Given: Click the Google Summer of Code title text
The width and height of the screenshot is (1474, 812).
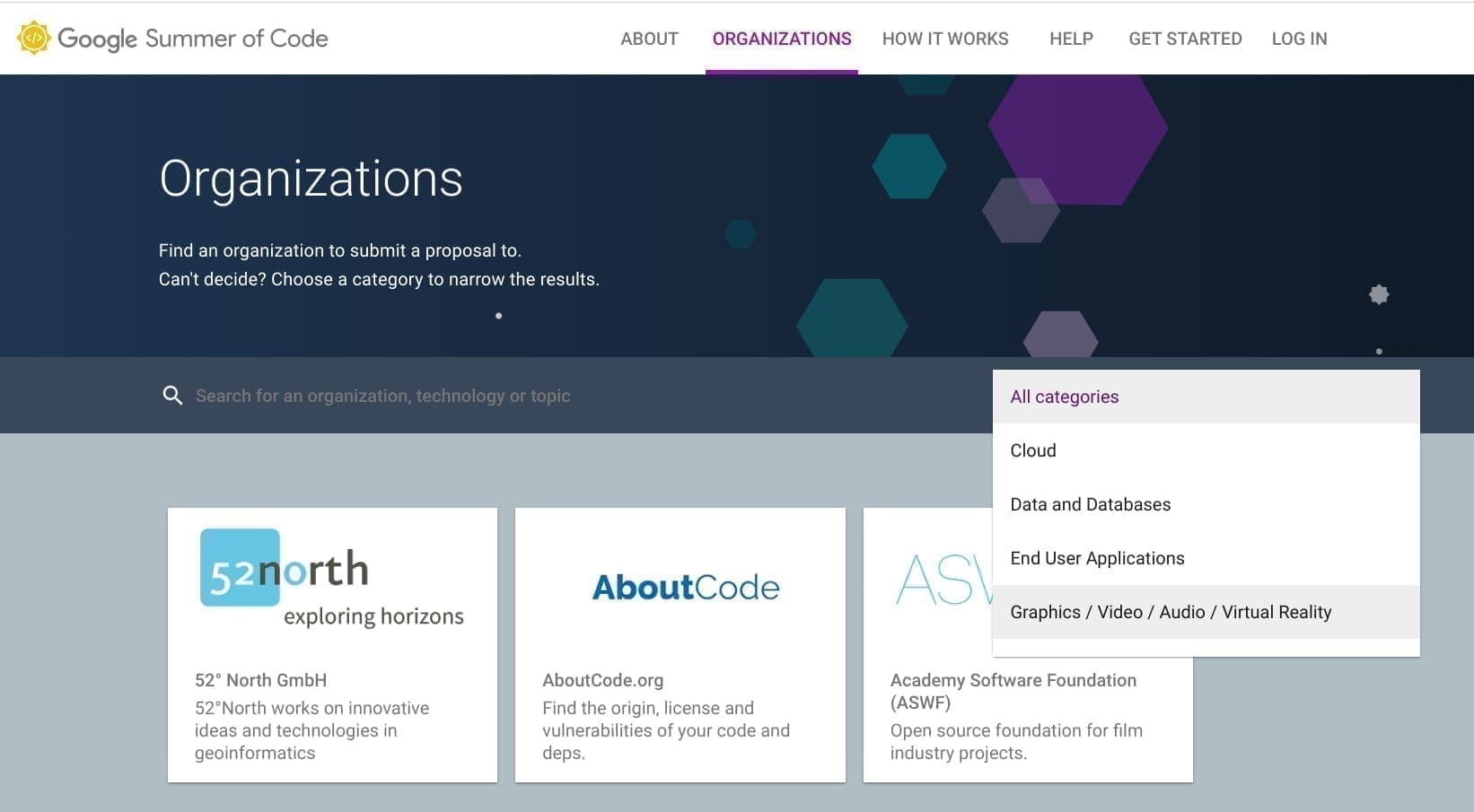Looking at the screenshot, I should click(x=193, y=39).
